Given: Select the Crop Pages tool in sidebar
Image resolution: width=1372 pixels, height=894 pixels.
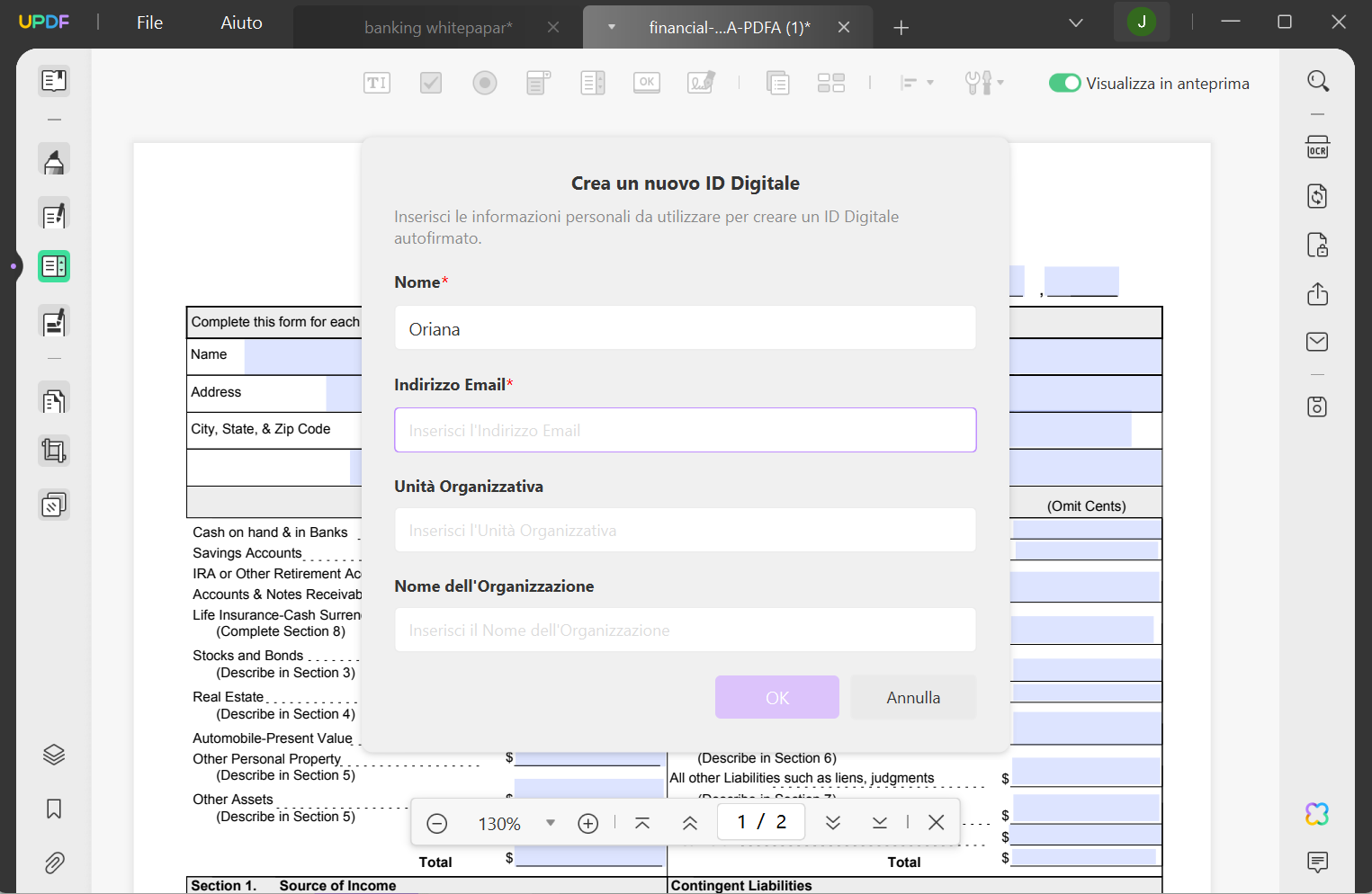Looking at the screenshot, I should click(54, 451).
